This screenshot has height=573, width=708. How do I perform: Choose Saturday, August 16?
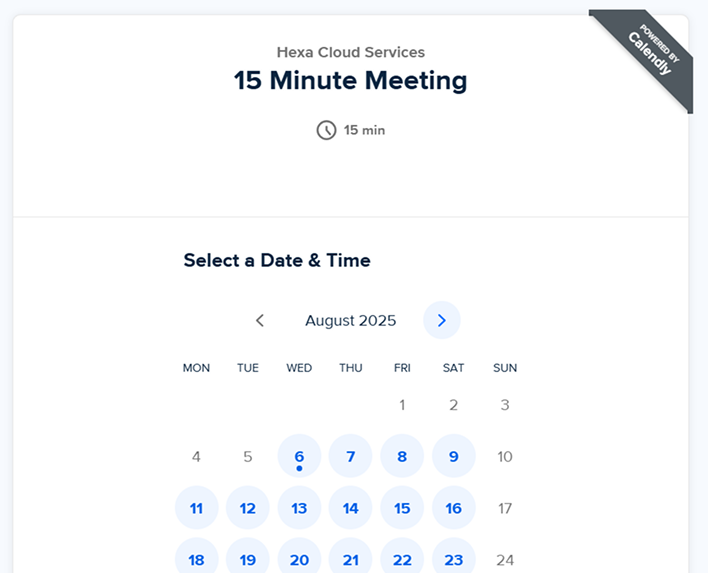click(453, 508)
